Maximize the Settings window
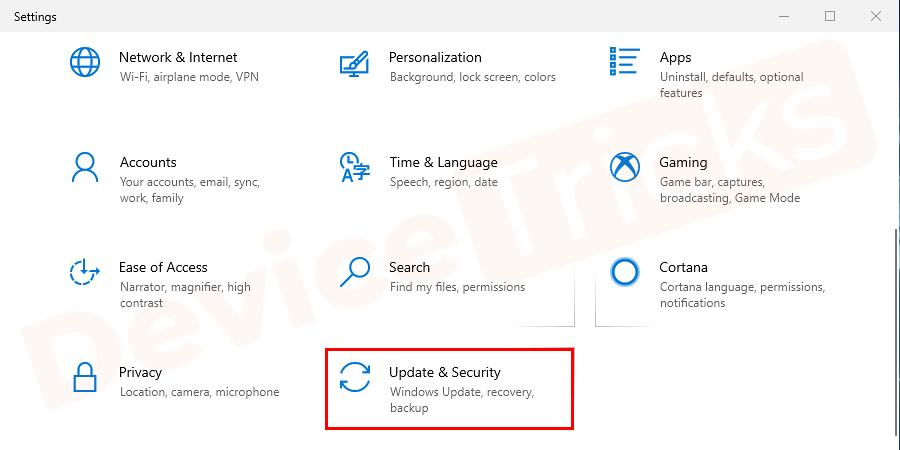 click(x=830, y=16)
